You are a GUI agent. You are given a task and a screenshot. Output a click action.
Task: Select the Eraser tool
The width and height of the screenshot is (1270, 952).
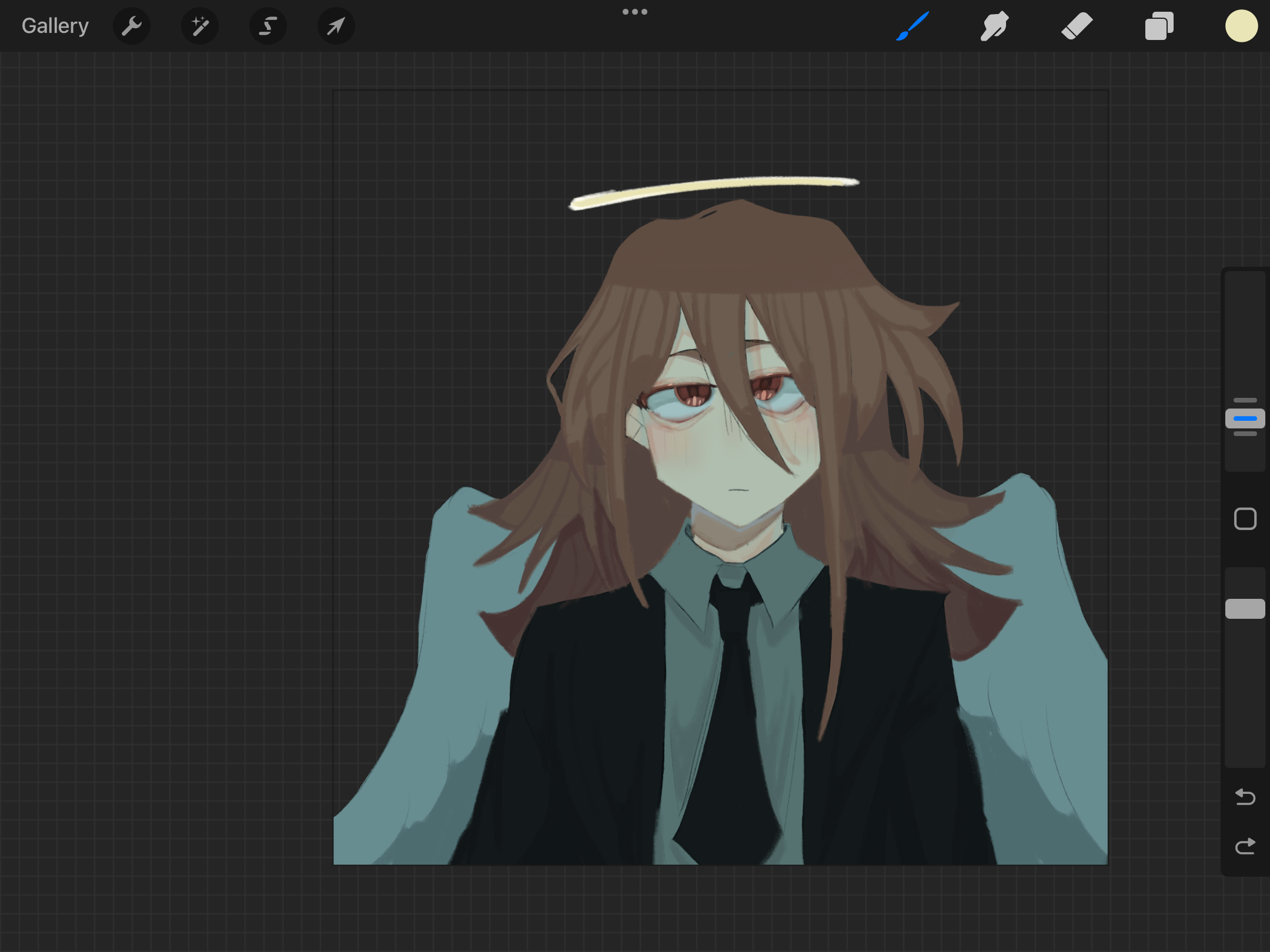click(x=1077, y=26)
